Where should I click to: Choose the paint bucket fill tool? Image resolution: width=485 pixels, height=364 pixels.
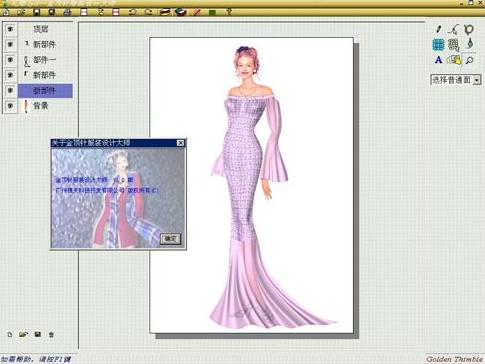click(470, 44)
